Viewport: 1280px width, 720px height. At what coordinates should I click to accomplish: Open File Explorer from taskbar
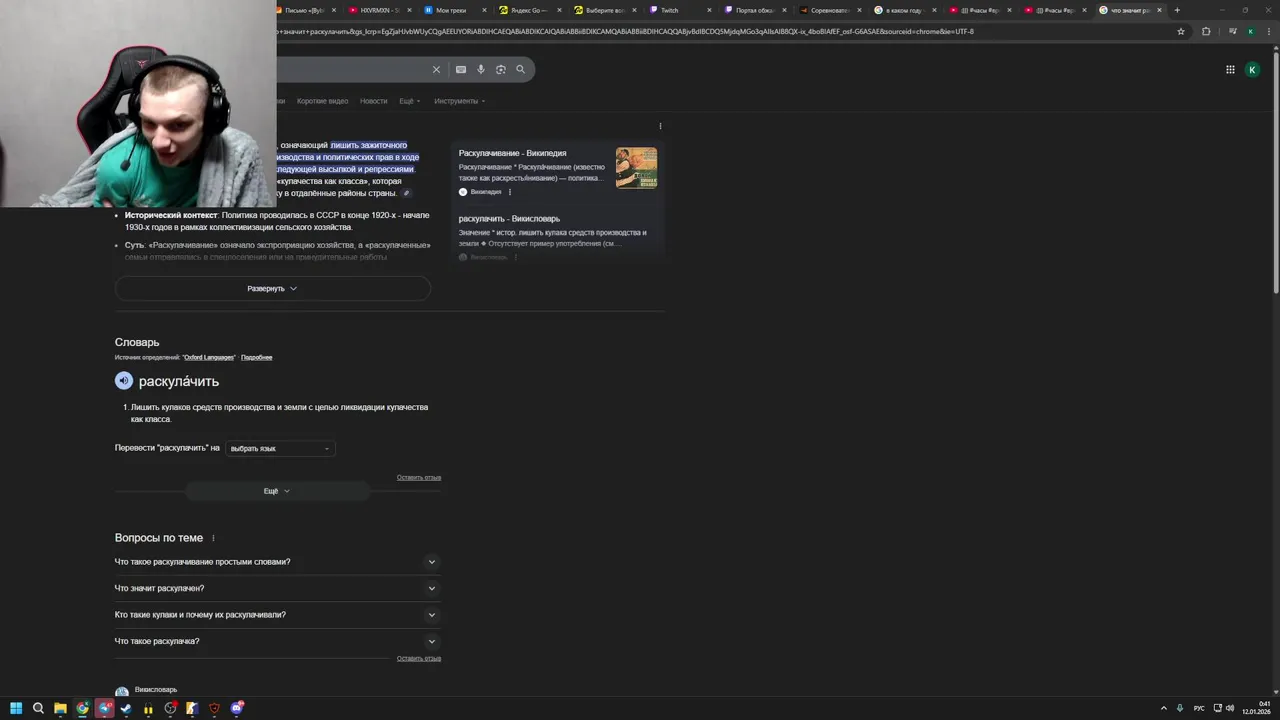[60, 708]
